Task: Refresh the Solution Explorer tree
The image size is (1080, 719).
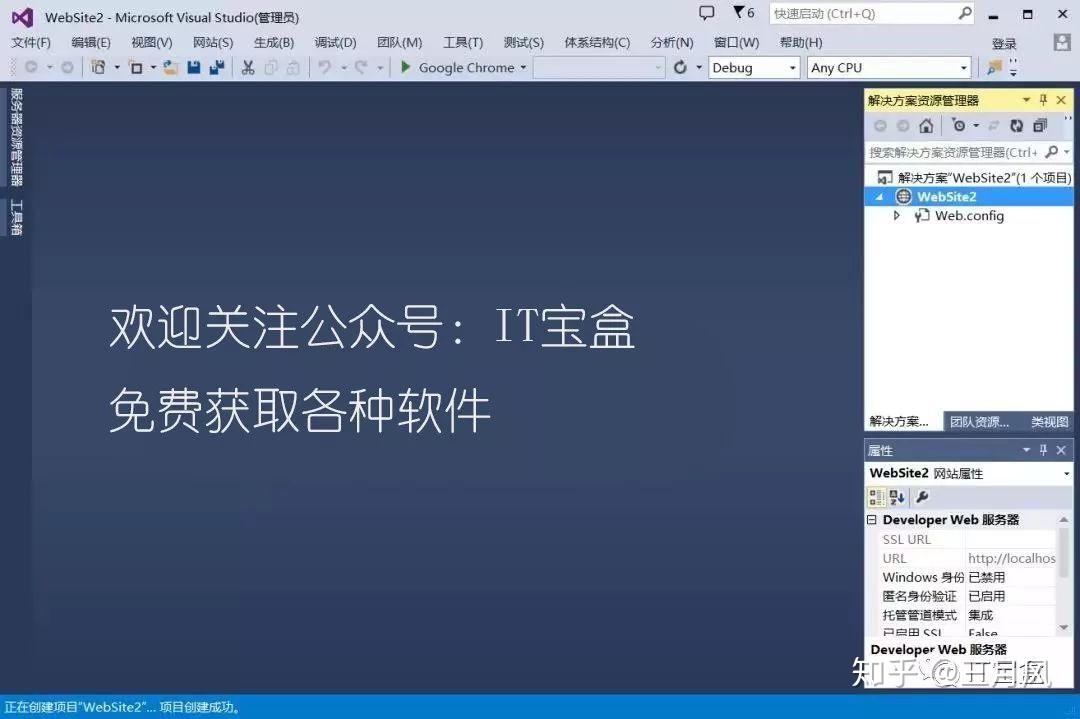Action: 1017,127
